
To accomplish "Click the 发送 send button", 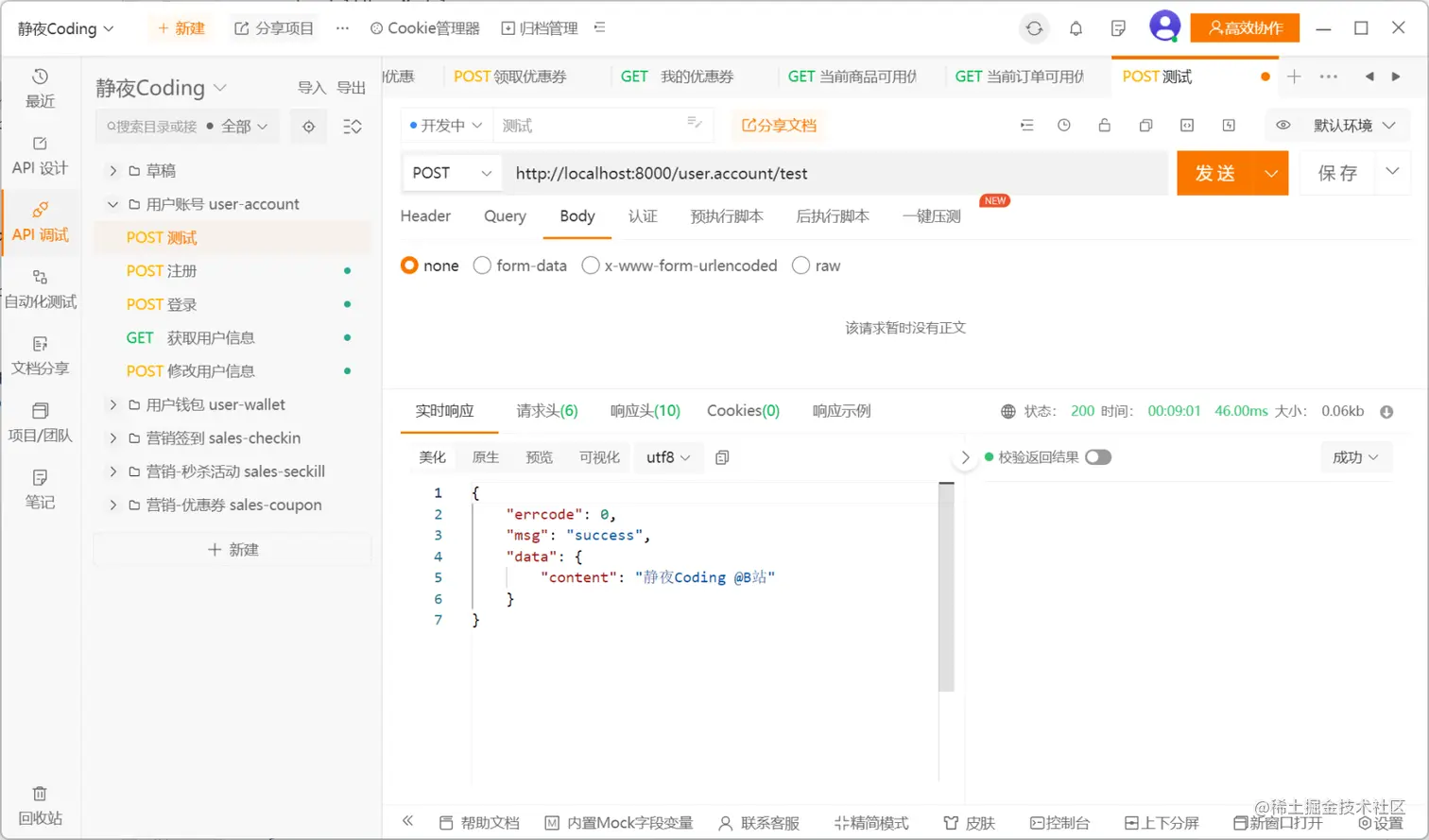I will click(1215, 173).
